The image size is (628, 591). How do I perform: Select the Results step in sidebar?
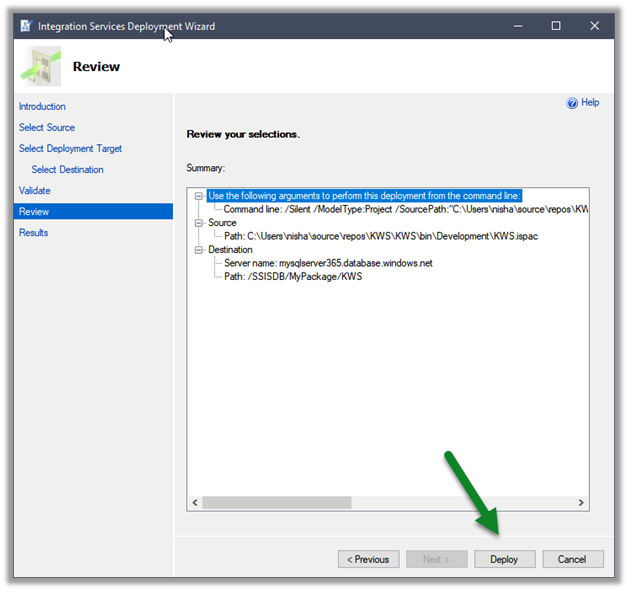tap(33, 233)
